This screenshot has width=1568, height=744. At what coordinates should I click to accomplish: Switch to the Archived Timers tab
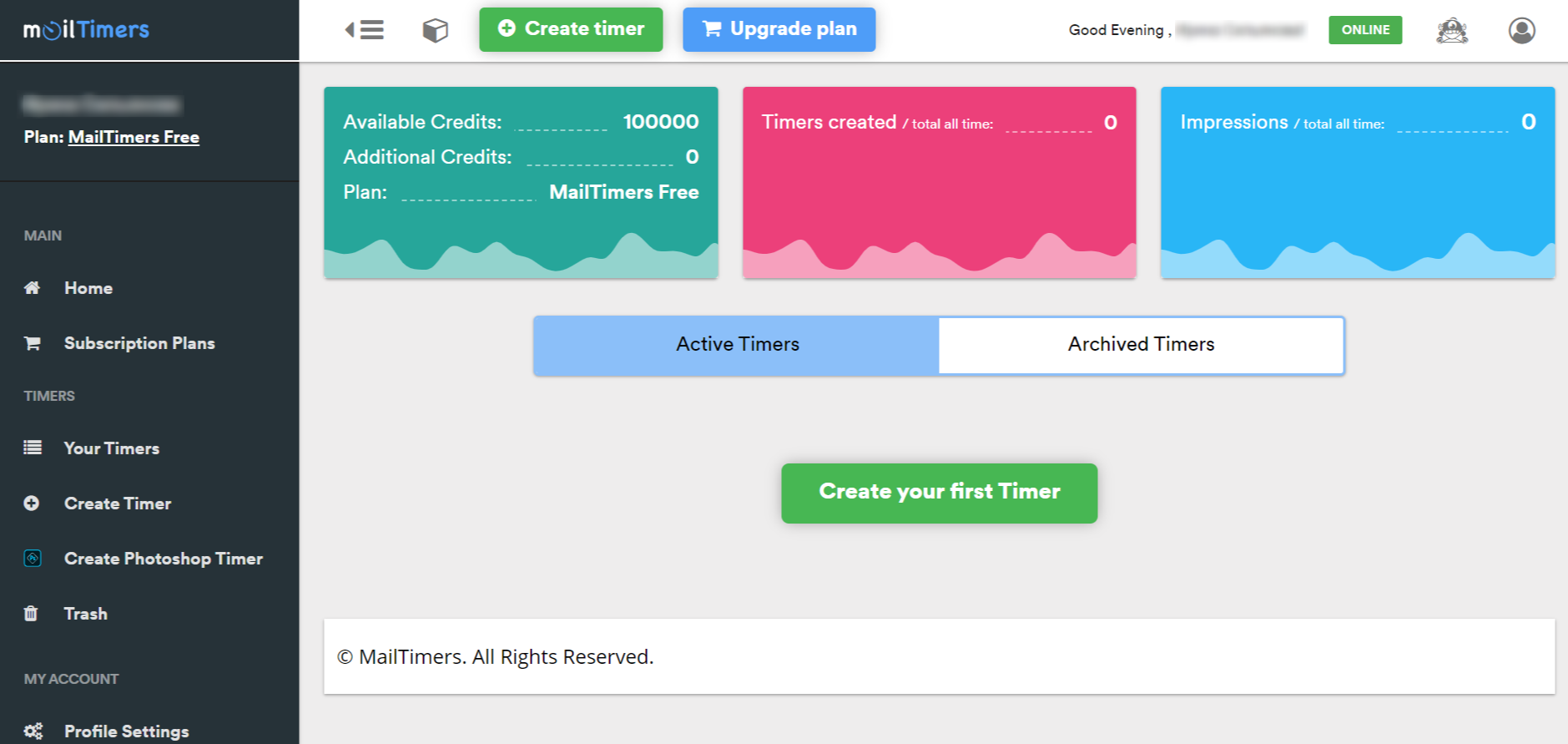[1141, 345]
